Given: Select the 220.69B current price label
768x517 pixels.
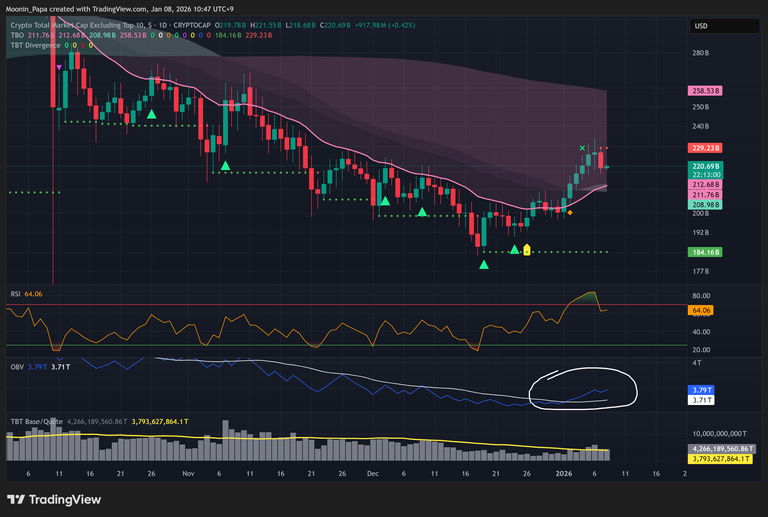Looking at the screenshot, I should [705, 166].
